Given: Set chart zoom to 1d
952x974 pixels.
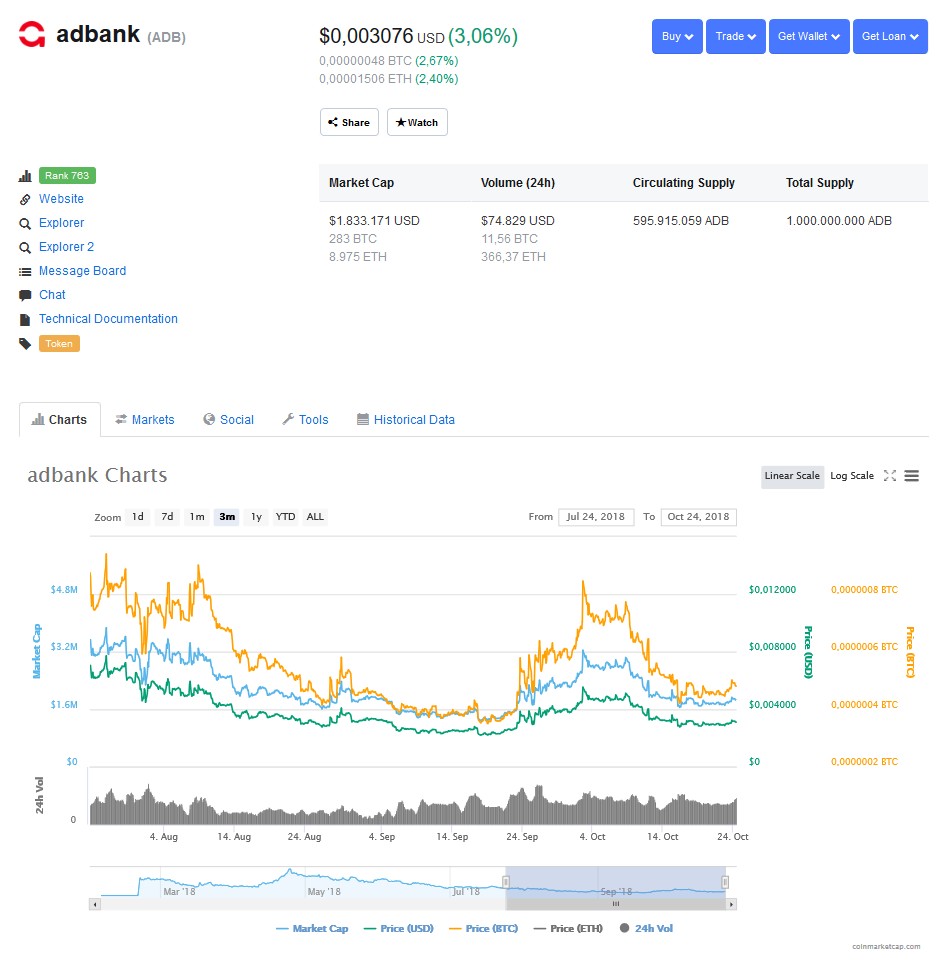Looking at the screenshot, I should [138, 517].
